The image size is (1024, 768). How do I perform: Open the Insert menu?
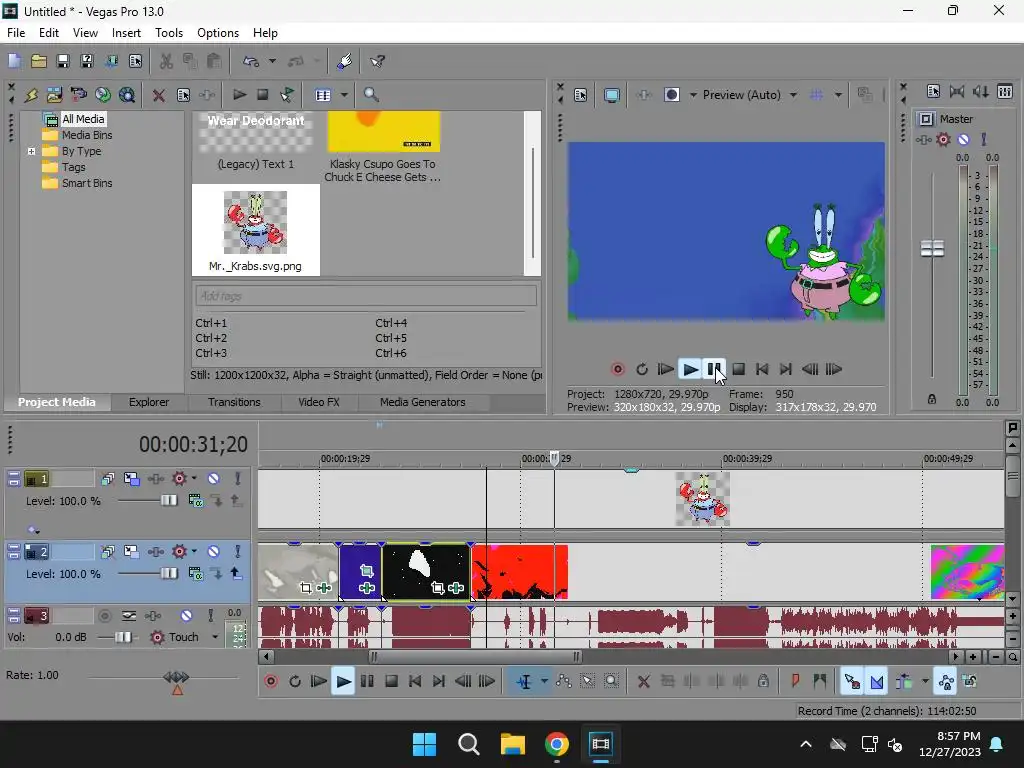pos(126,33)
